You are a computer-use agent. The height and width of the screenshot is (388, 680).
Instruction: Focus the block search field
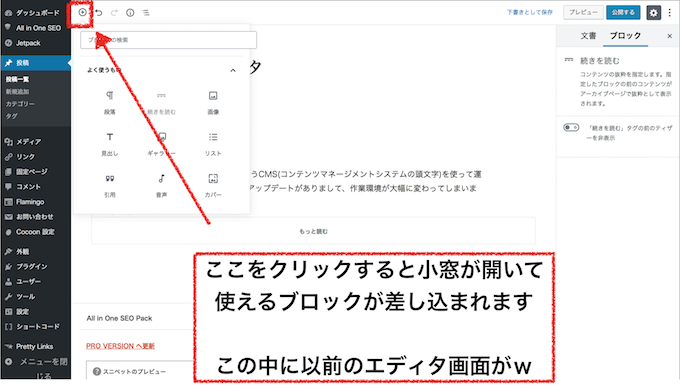(x=168, y=40)
